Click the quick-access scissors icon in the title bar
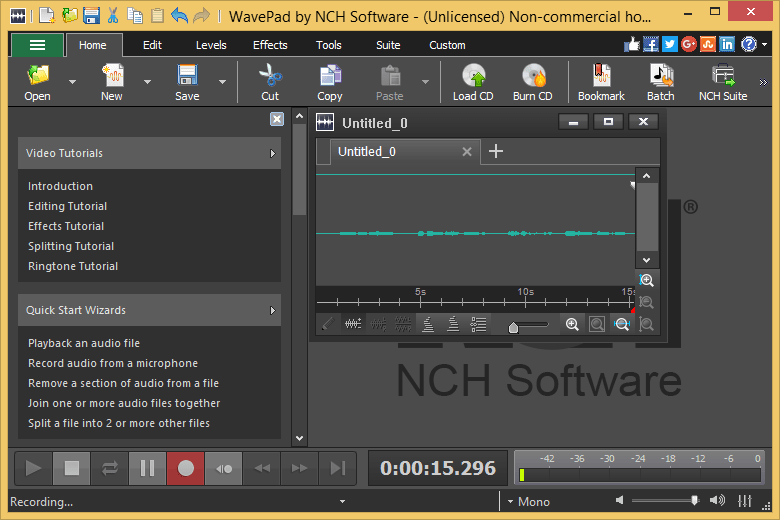Image resolution: width=780 pixels, height=520 pixels. click(113, 16)
